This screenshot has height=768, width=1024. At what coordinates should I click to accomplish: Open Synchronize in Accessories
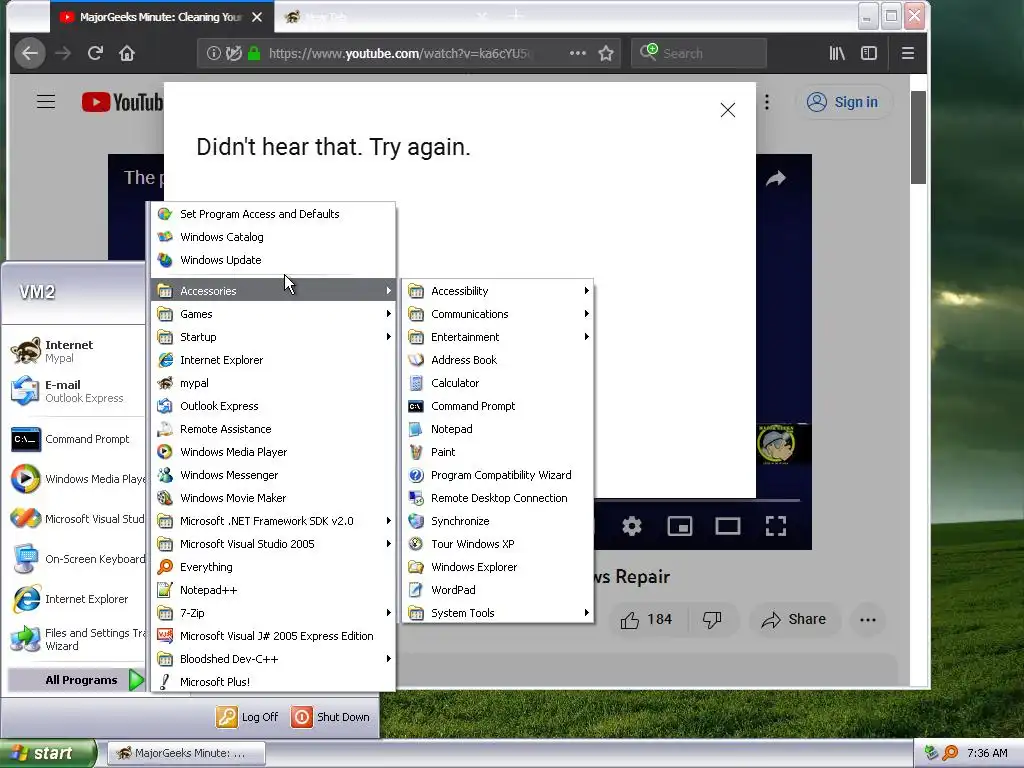[497, 521]
